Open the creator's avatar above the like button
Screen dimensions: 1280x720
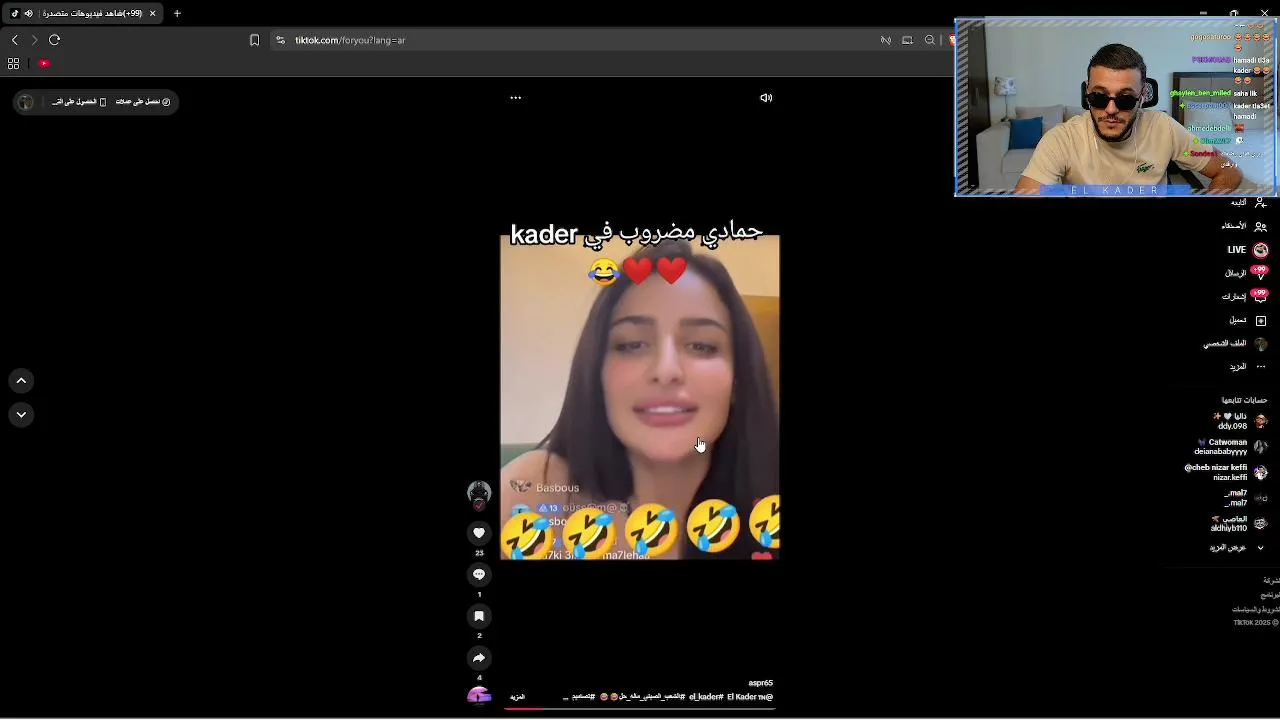click(x=479, y=492)
